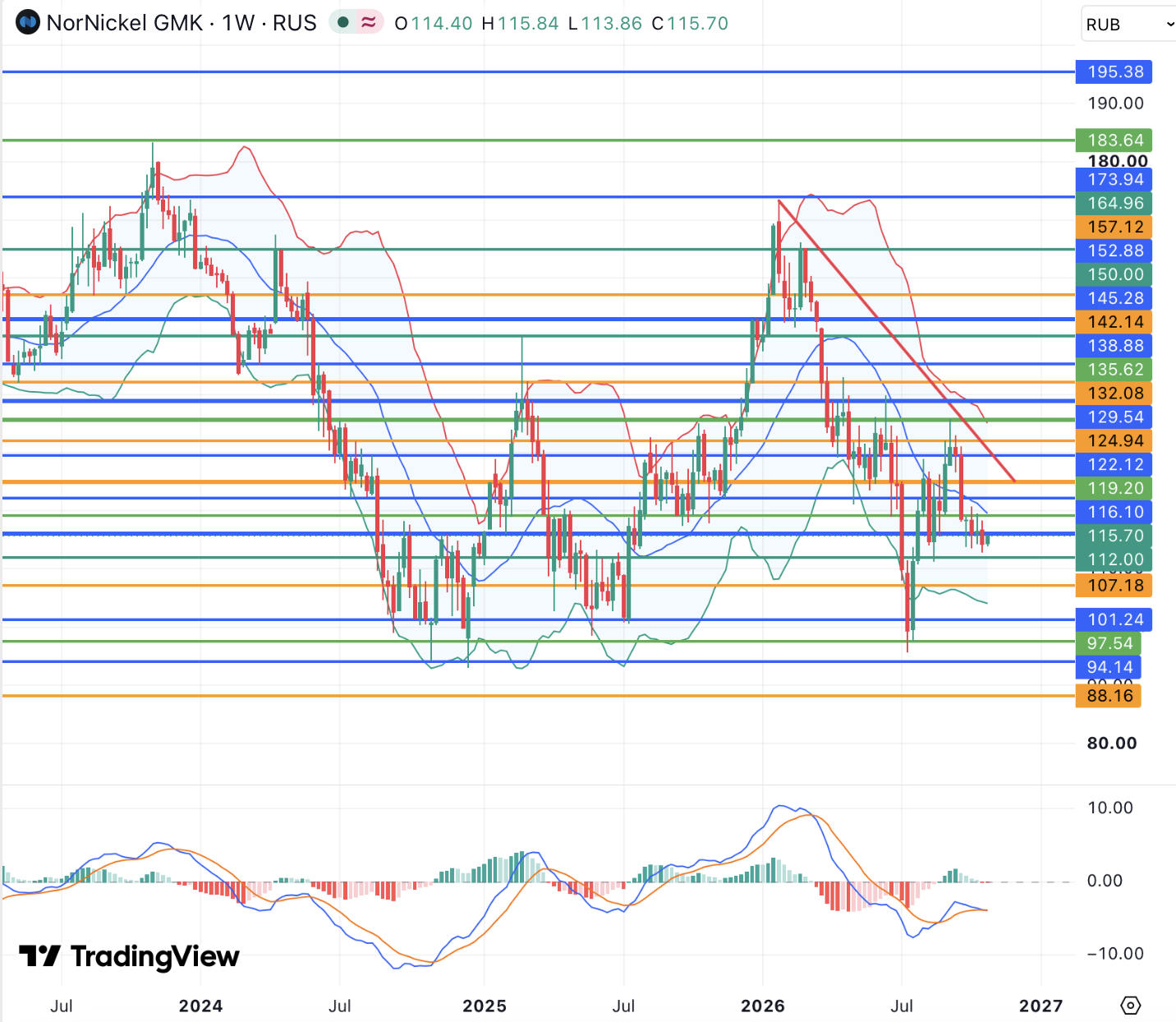Click the green 119.20 price label

(x=1114, y=488)
